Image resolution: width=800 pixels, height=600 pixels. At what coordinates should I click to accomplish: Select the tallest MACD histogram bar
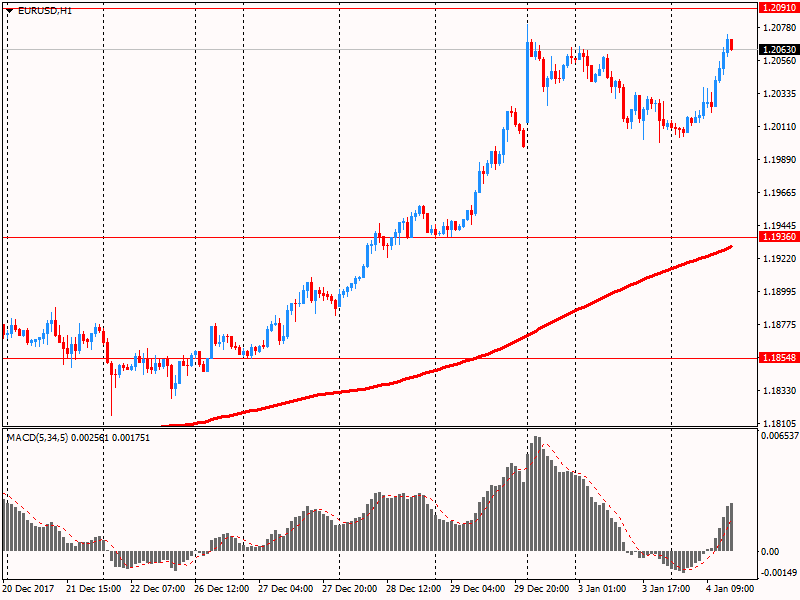tap(536, 493)
